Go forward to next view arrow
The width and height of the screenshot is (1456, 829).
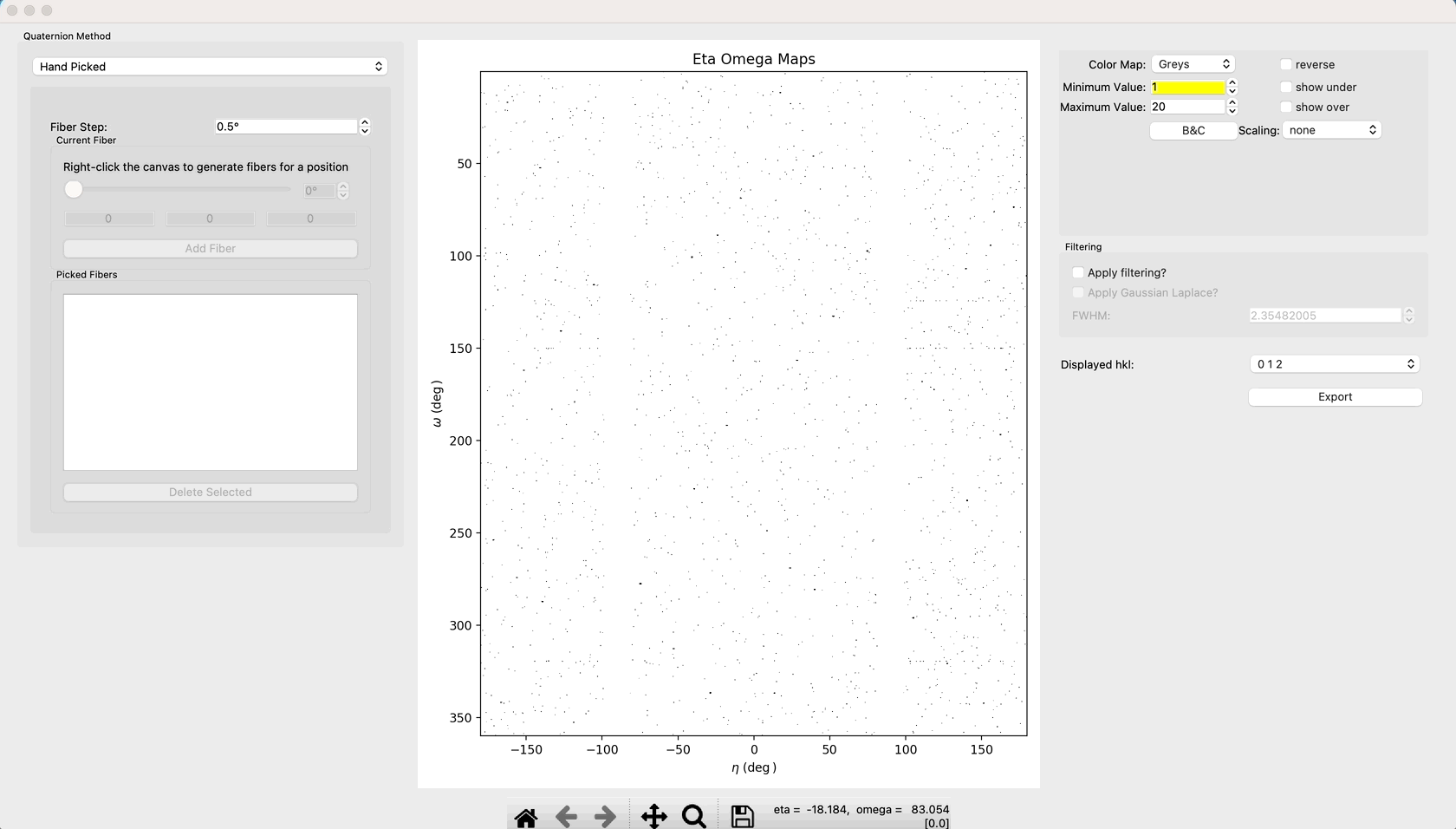(x=606, y=817)
